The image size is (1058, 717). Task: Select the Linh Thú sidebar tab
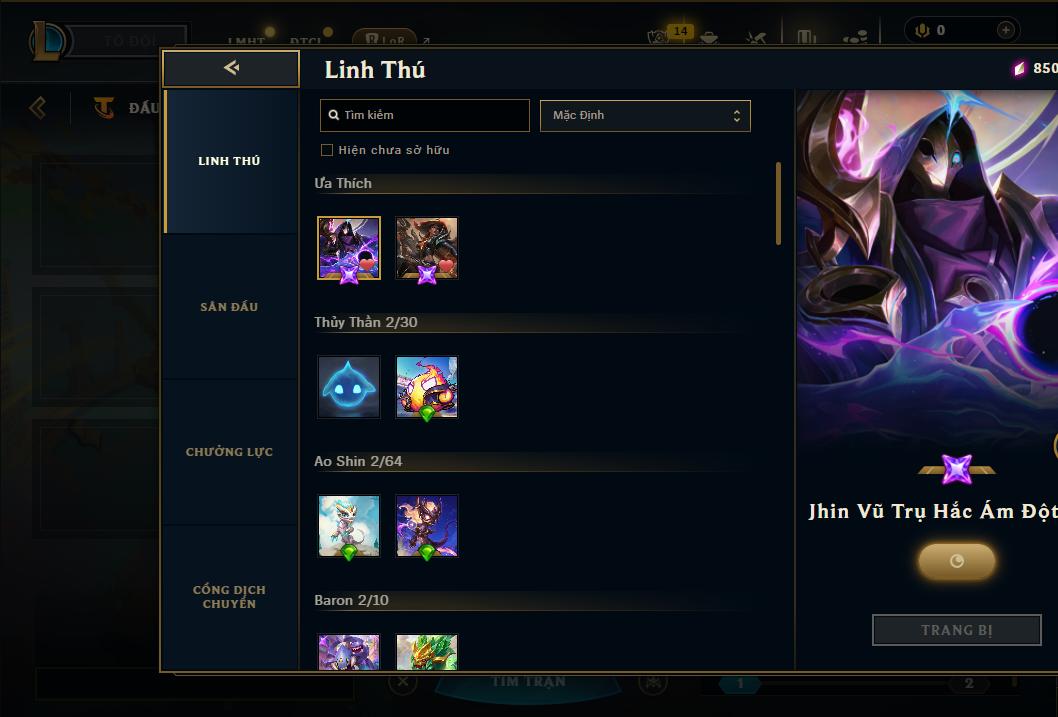(229, 161)
